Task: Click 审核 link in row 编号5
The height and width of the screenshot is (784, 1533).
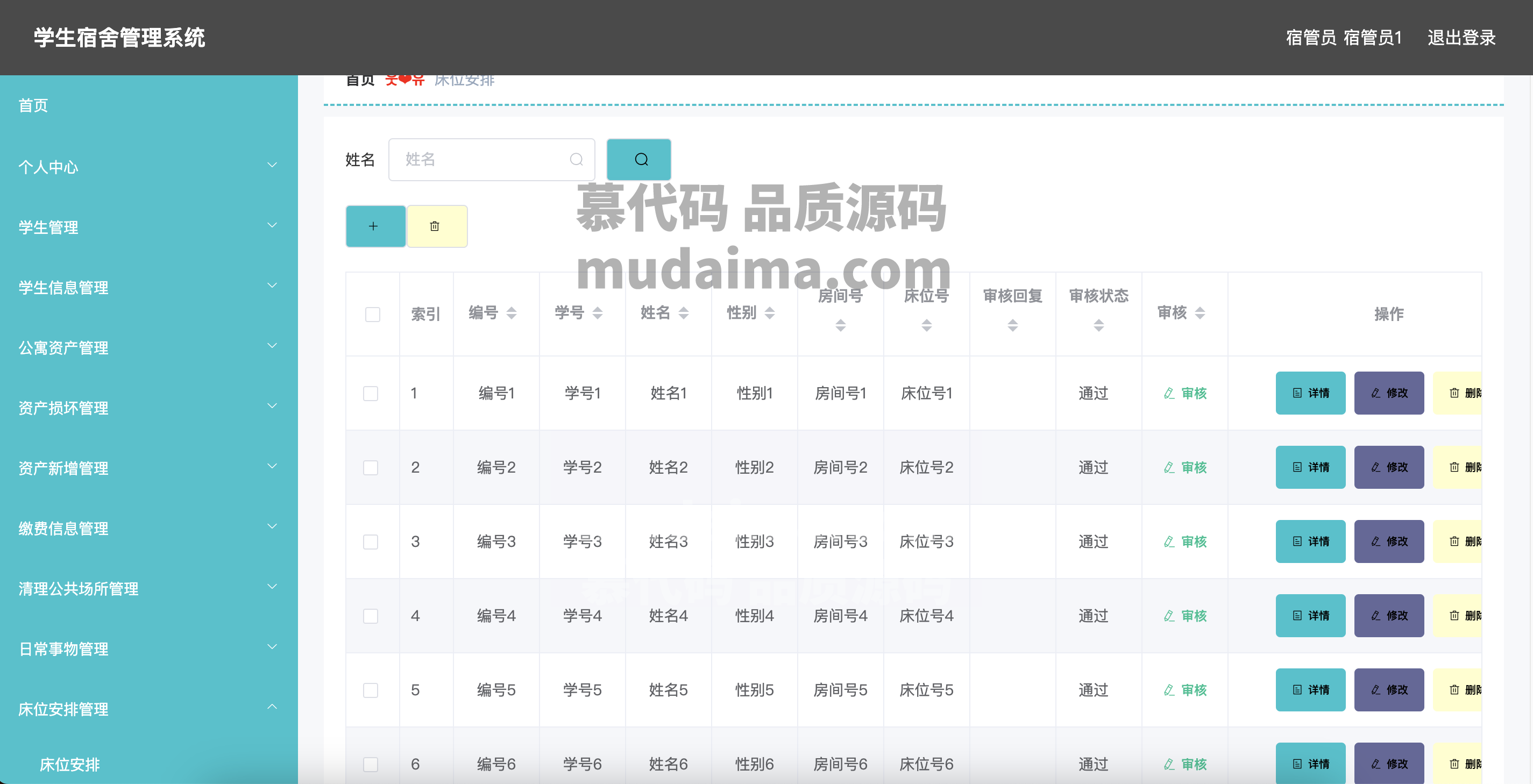Action: [1185, 690]
